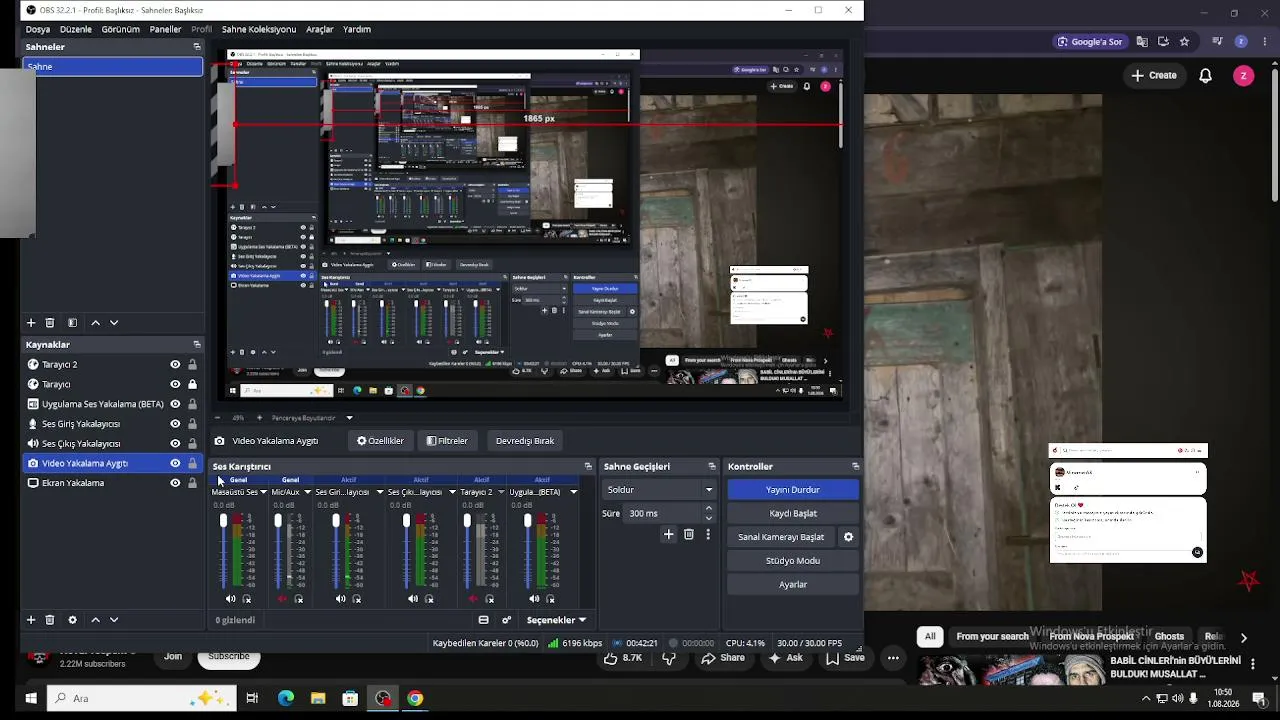The height and width of the screenshot is (720, 1280).
Task: Remove selected source with the trash icon
Action: pos(50,620)
